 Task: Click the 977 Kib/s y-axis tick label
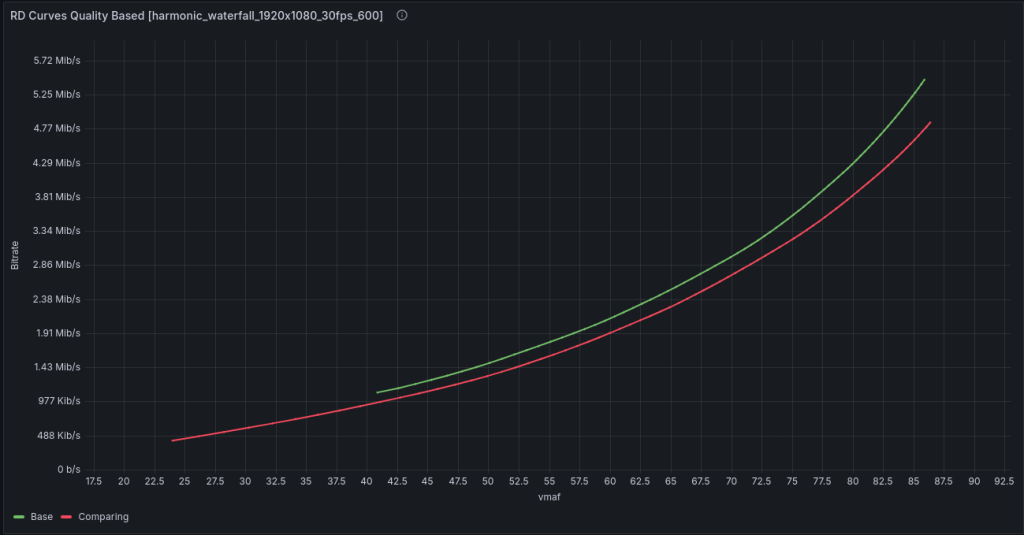58,401
